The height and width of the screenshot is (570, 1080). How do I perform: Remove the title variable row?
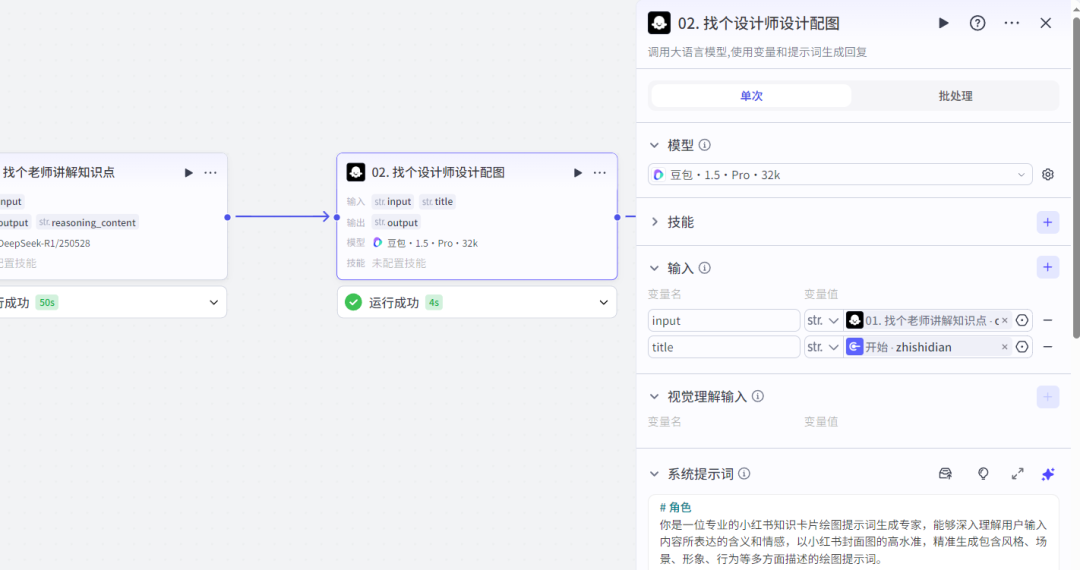(1048, 347)
